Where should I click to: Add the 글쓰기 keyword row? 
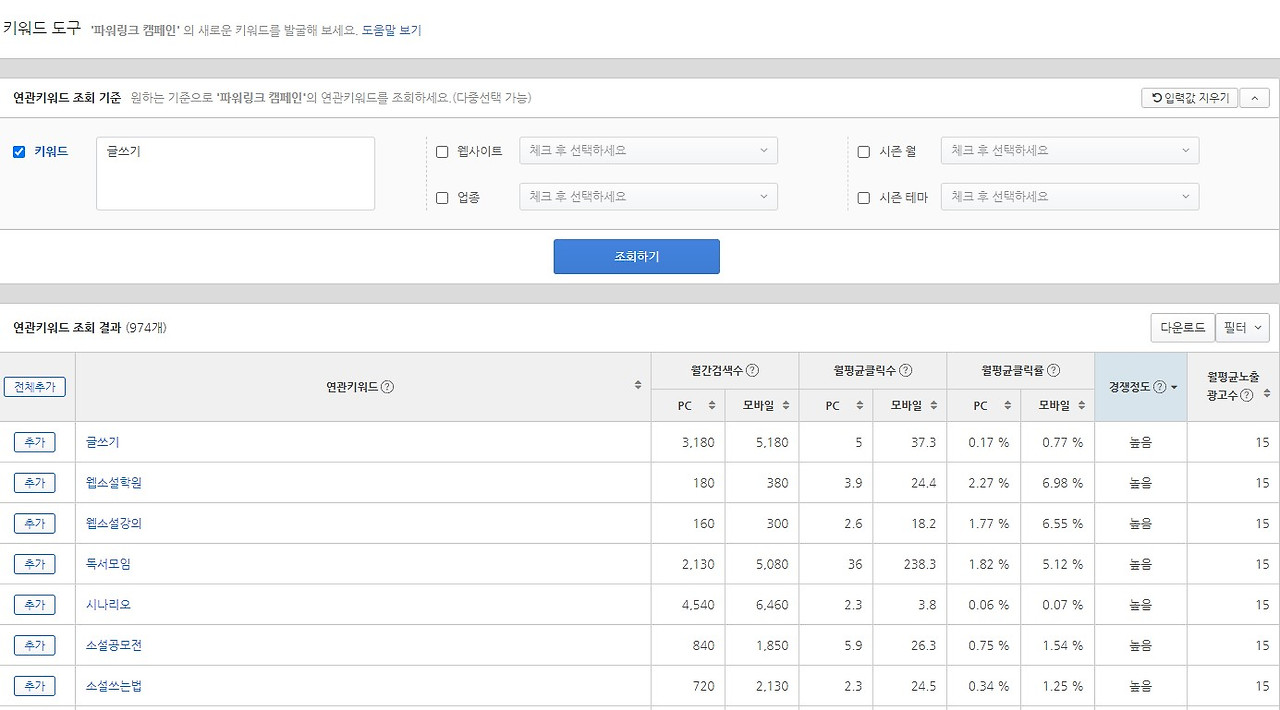point(34,442)
